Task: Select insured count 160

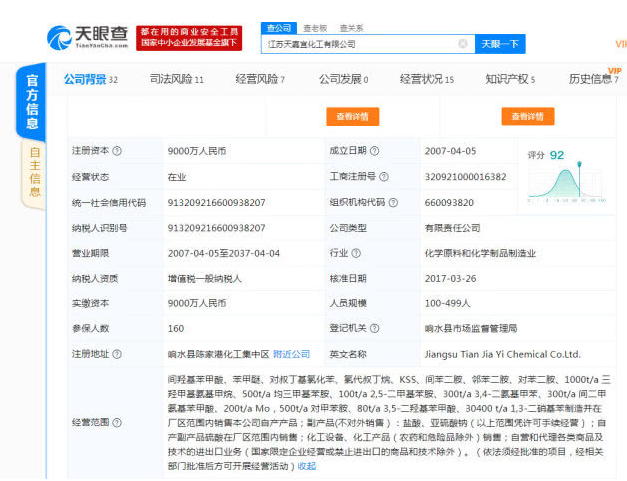Action: click(x=176, y=329)
